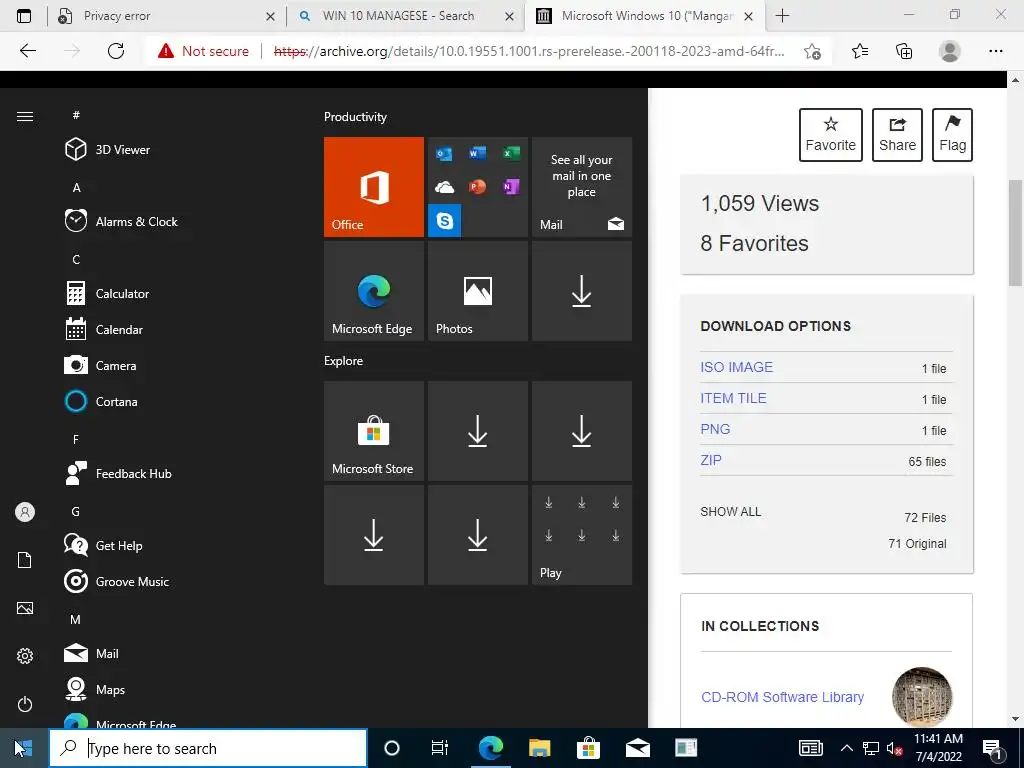Screen dimensions: 1024x768
Task: Open Cortana from the app list
Action: [x=101, y=402]
